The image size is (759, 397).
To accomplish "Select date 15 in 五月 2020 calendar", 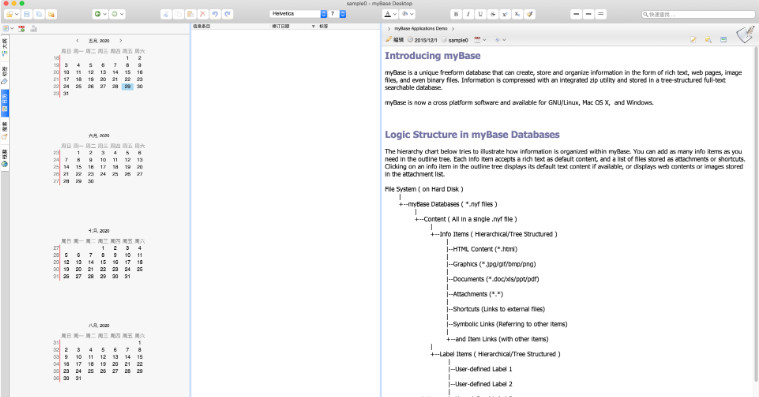I will tap(127, 72).
